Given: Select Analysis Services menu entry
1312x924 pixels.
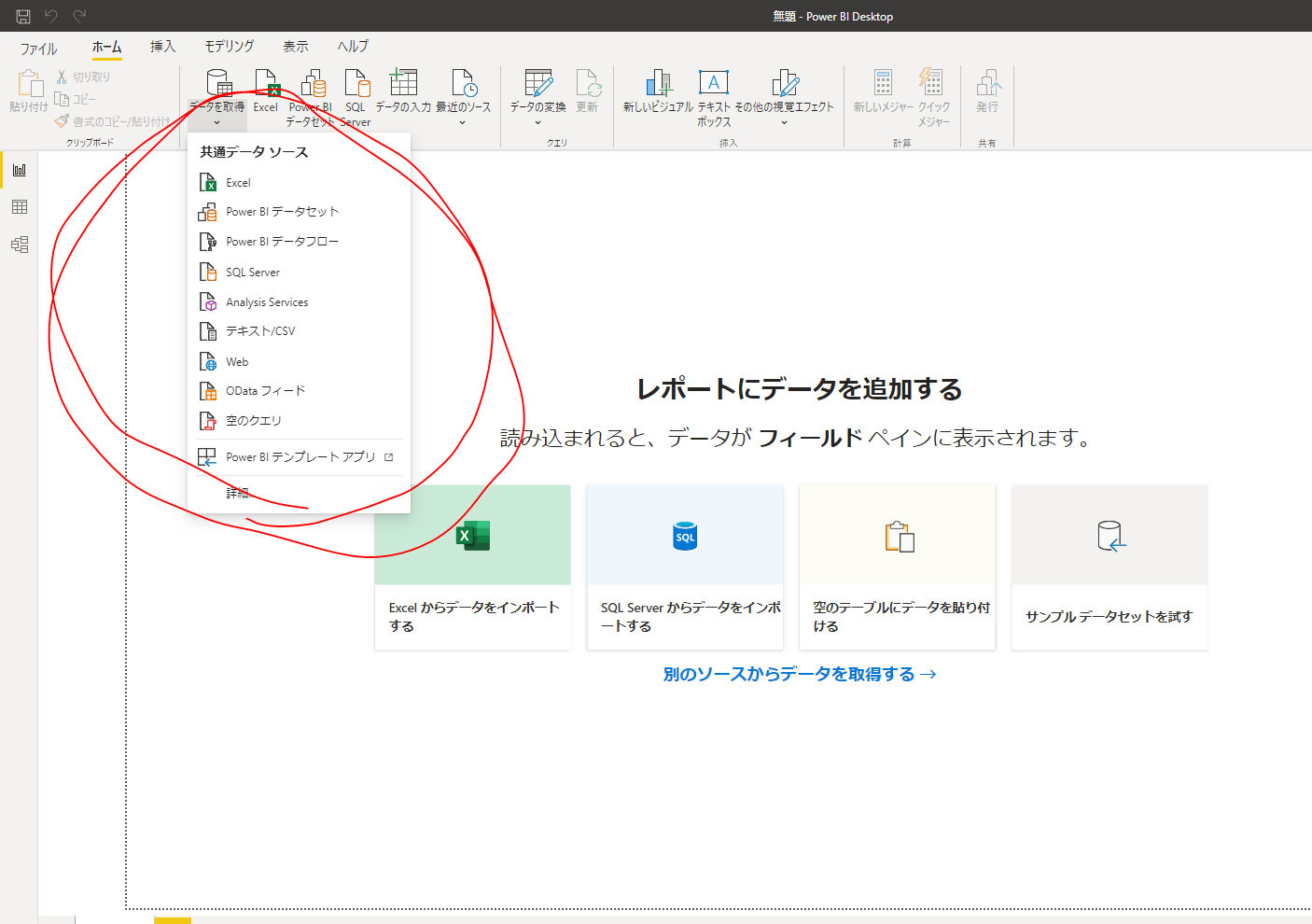Looking at the screenshot, I should click(299, 302).
